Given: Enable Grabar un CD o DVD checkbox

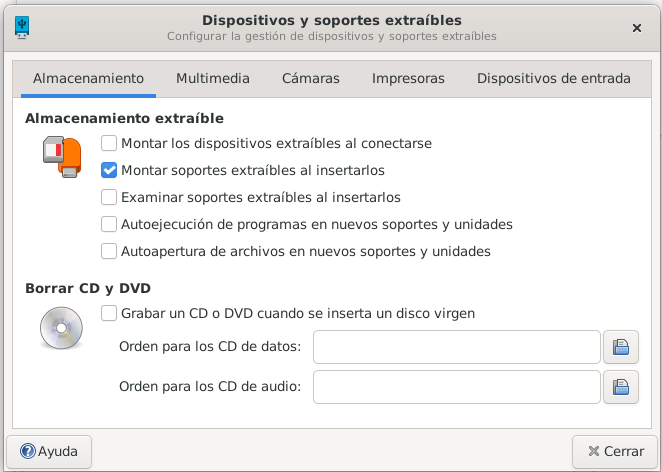Looking at the screenshot, I should click(x=110, y=313).
